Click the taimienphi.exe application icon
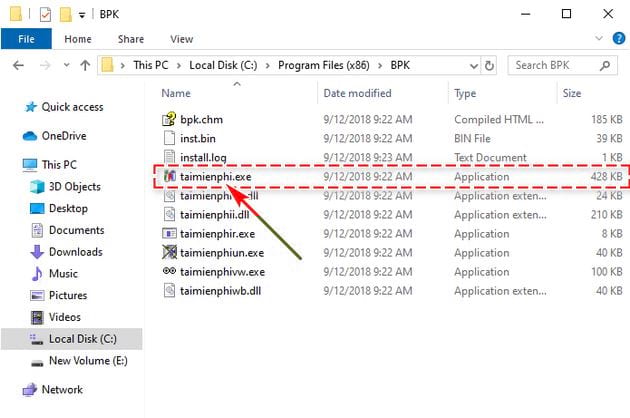The image size is (630, 418). point(170,176)
